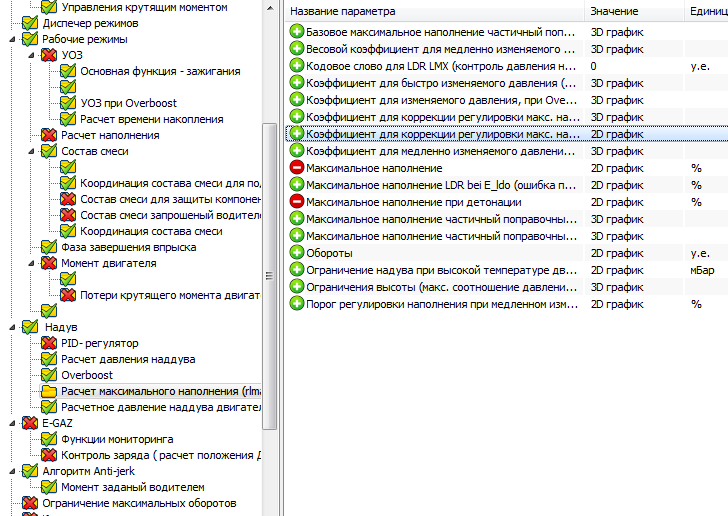The image size is (728, 516).
Task: Toggle the checkmark for Диспечер режимов
Action: 29,23
